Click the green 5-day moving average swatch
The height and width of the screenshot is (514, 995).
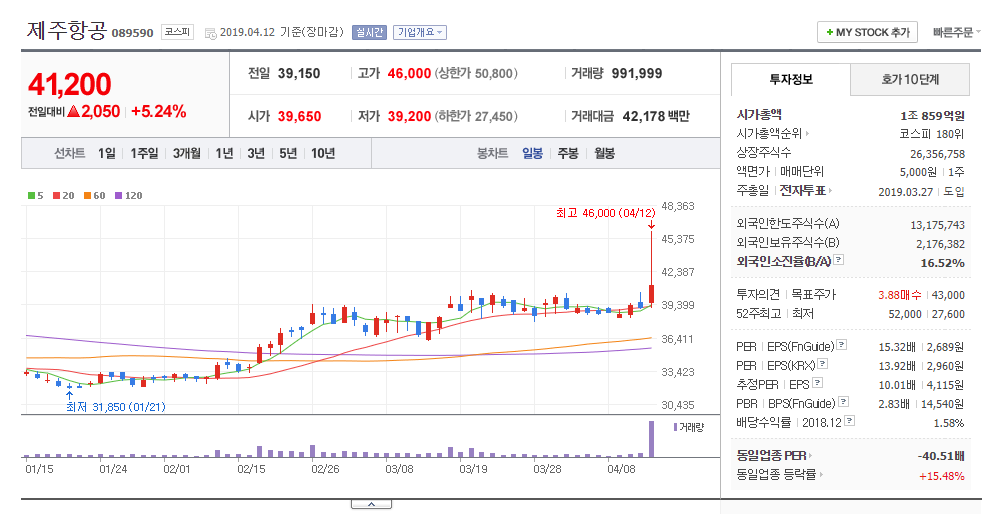[31, 195]
